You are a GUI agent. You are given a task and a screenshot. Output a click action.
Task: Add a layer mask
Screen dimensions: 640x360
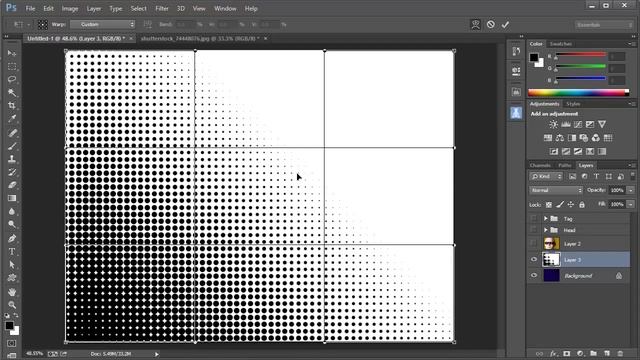tap(567, 353)
